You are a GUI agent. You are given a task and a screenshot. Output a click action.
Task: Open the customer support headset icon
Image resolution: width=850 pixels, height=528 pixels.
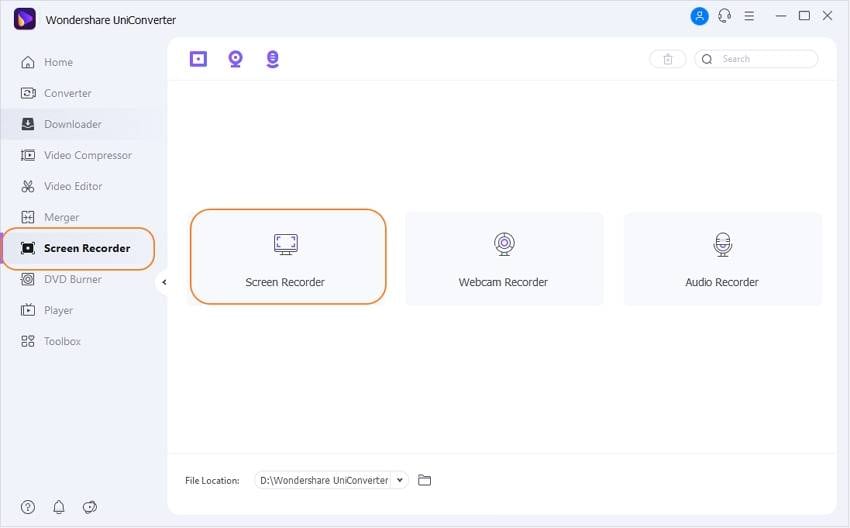(x=725, y=16)
